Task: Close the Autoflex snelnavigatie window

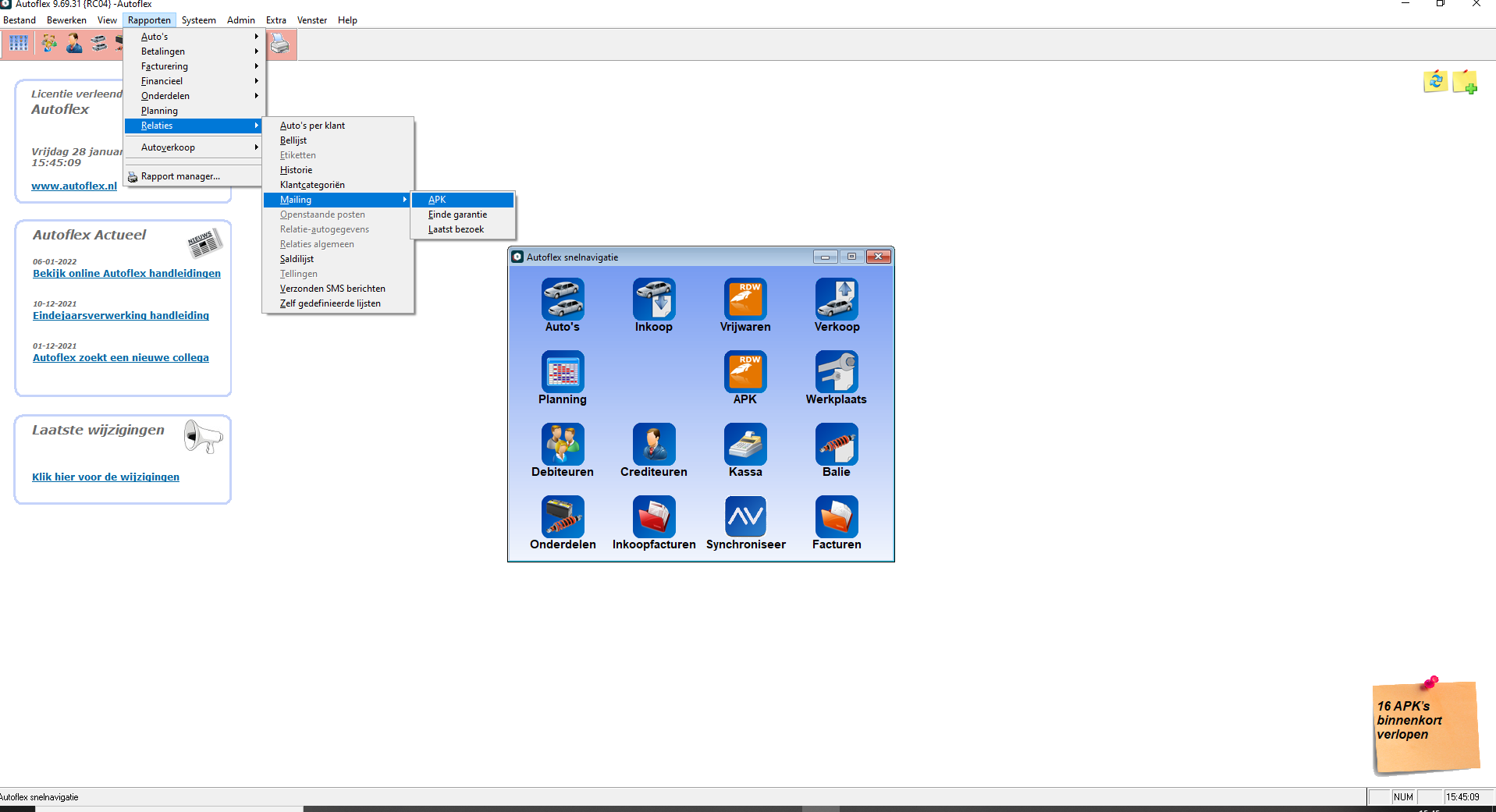Action: point(878,257)
